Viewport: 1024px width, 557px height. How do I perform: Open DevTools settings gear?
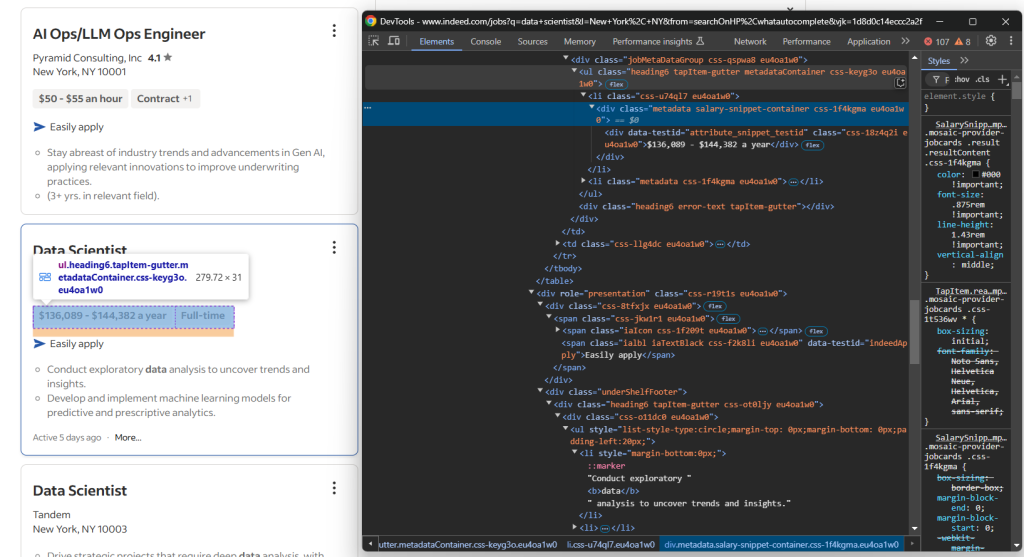tap(991, 40)
